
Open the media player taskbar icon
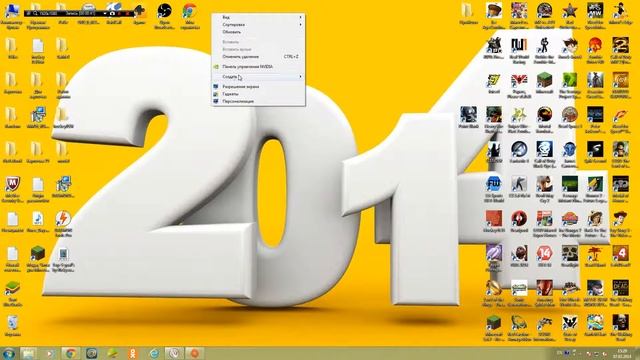point(49,353)
